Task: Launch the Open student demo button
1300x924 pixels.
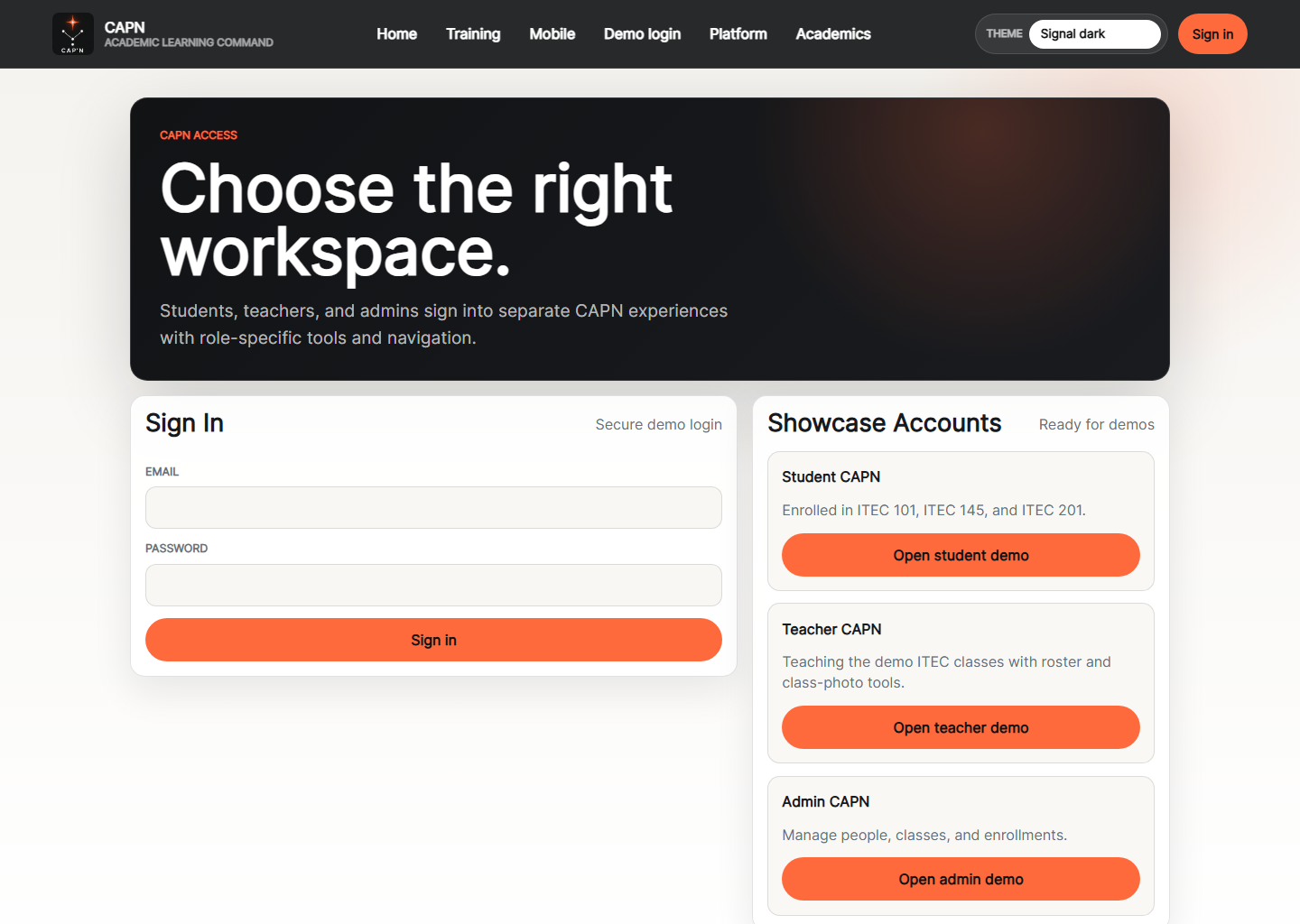Action: tap(961, 555)
